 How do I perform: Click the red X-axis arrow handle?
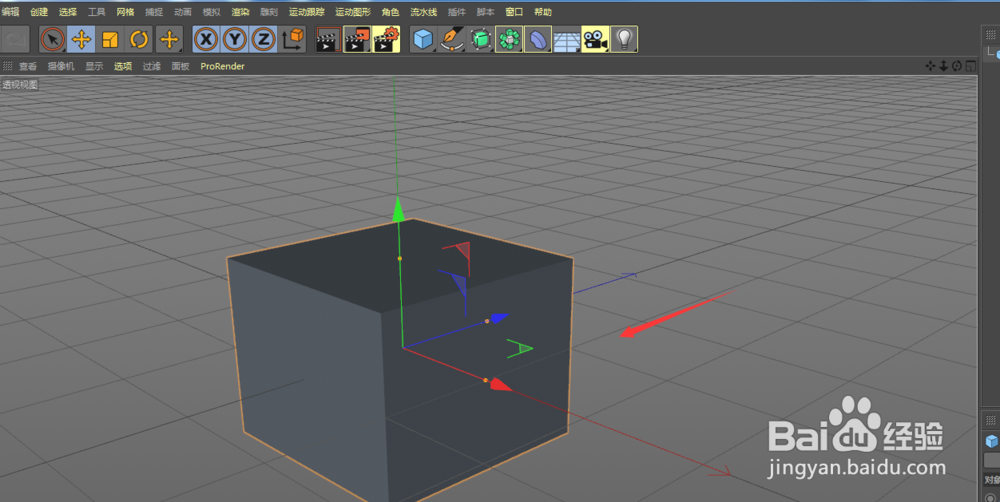(501, 385)
